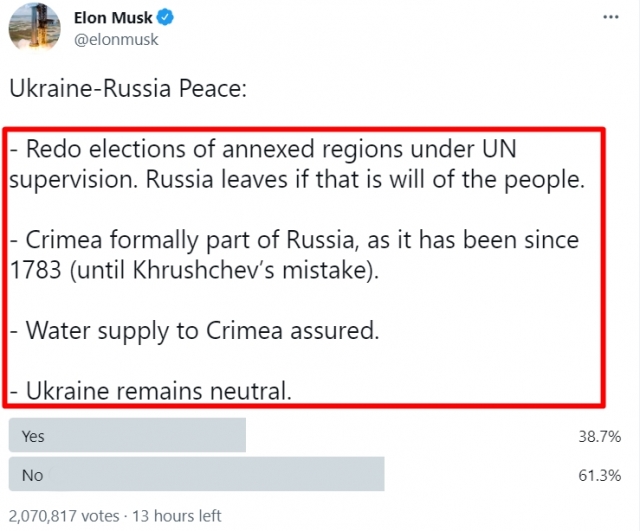Image resolution: width=640 pixels, height=531 pixels.
Task: Click the Crimea formally part of Russia line
Action: 294,240
